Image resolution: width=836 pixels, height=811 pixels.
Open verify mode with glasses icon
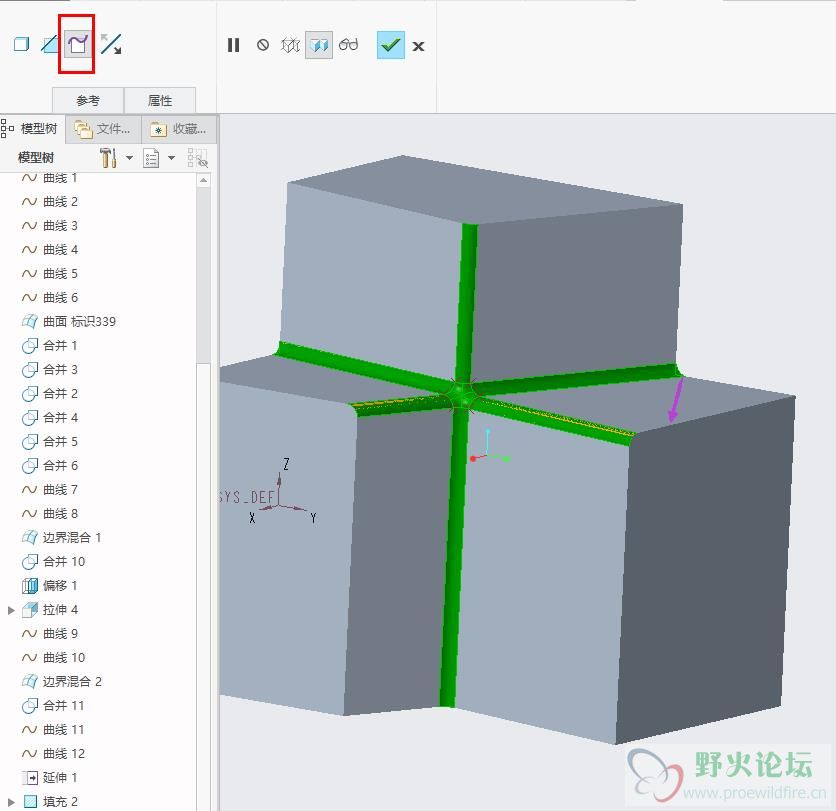[349, 45]
